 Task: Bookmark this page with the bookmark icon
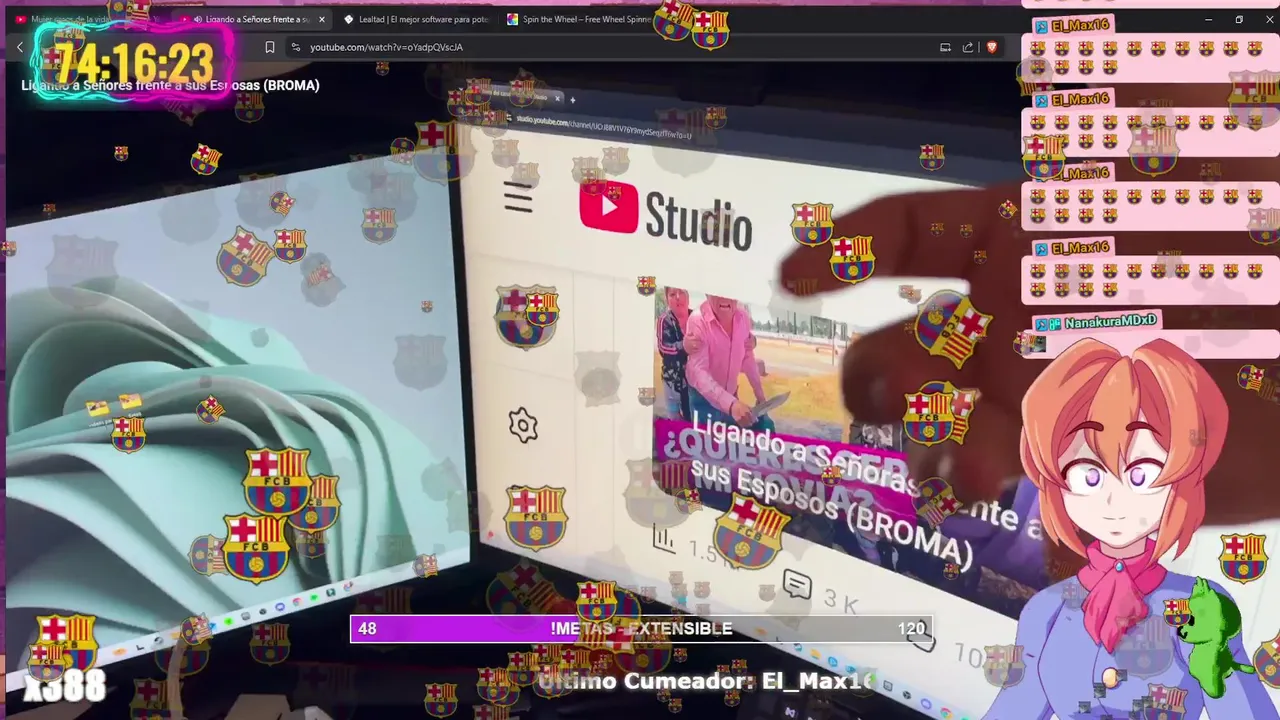point(269,47)
